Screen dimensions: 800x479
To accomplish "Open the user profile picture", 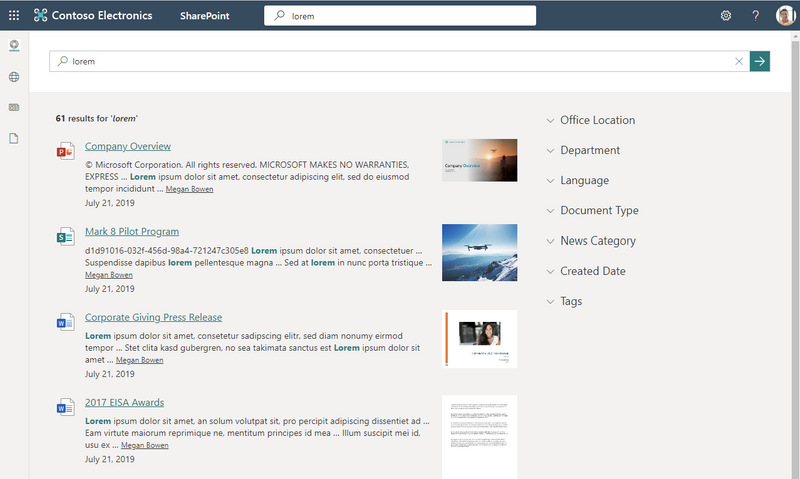I will click(785, 16).
